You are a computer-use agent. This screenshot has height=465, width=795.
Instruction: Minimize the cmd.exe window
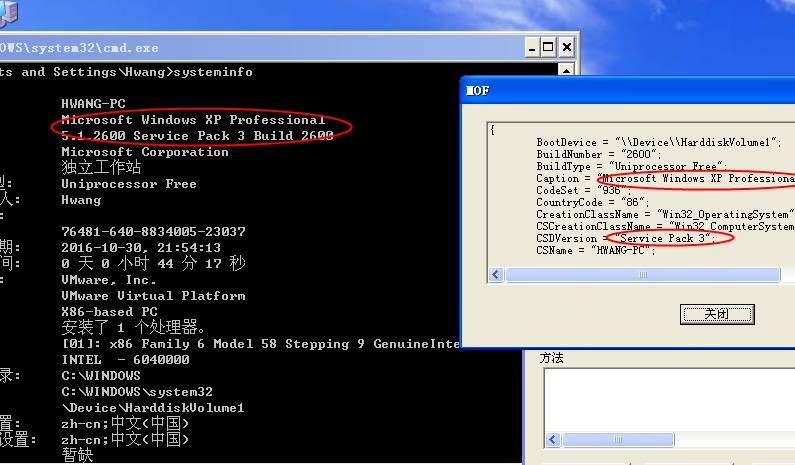[531, 48]
